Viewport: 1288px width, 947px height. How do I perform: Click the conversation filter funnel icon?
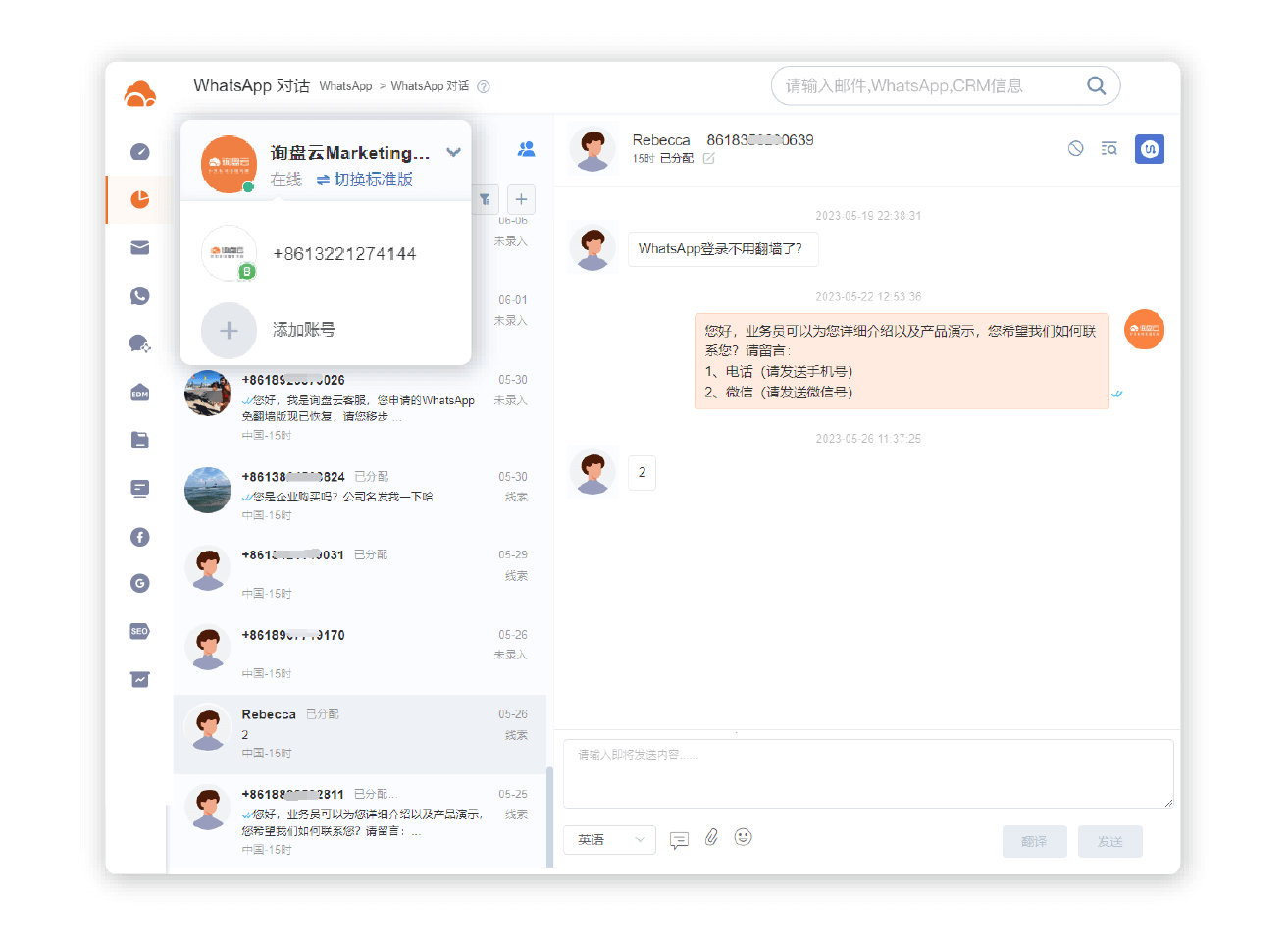click(x=485, y=199)
